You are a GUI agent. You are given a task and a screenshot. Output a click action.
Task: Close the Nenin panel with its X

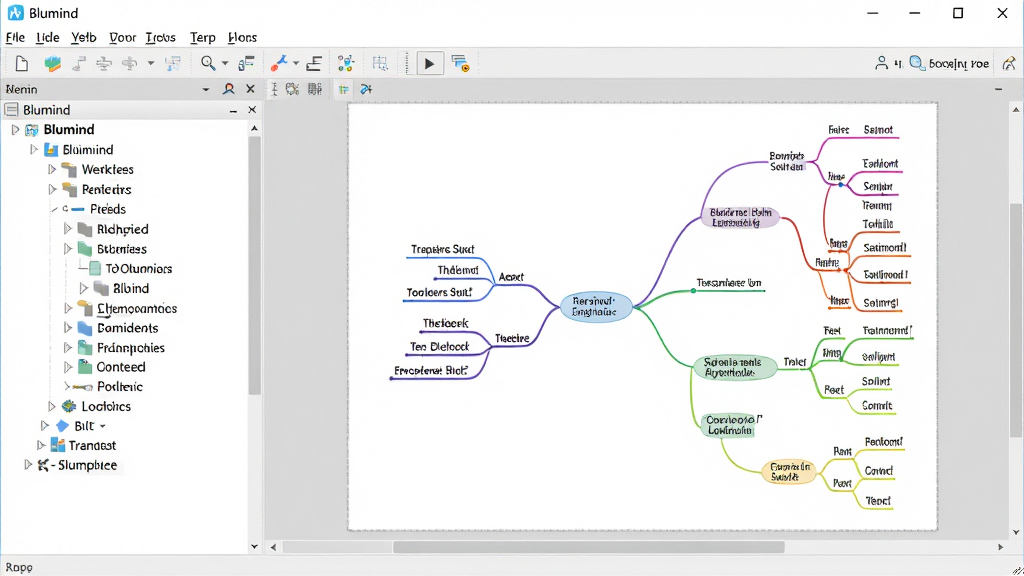pyautogui.click(x=250, y=89)
